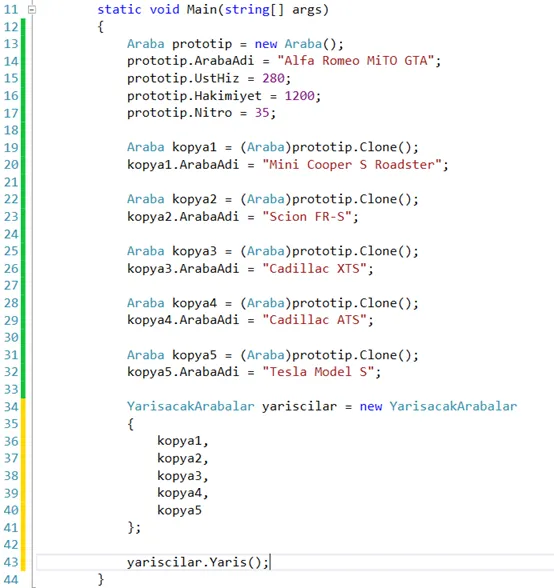Click "kopya5.ArabaAdi" on line 32
Image resolution: width=554 pixels, height=588 pixels.
coord(183,372)
